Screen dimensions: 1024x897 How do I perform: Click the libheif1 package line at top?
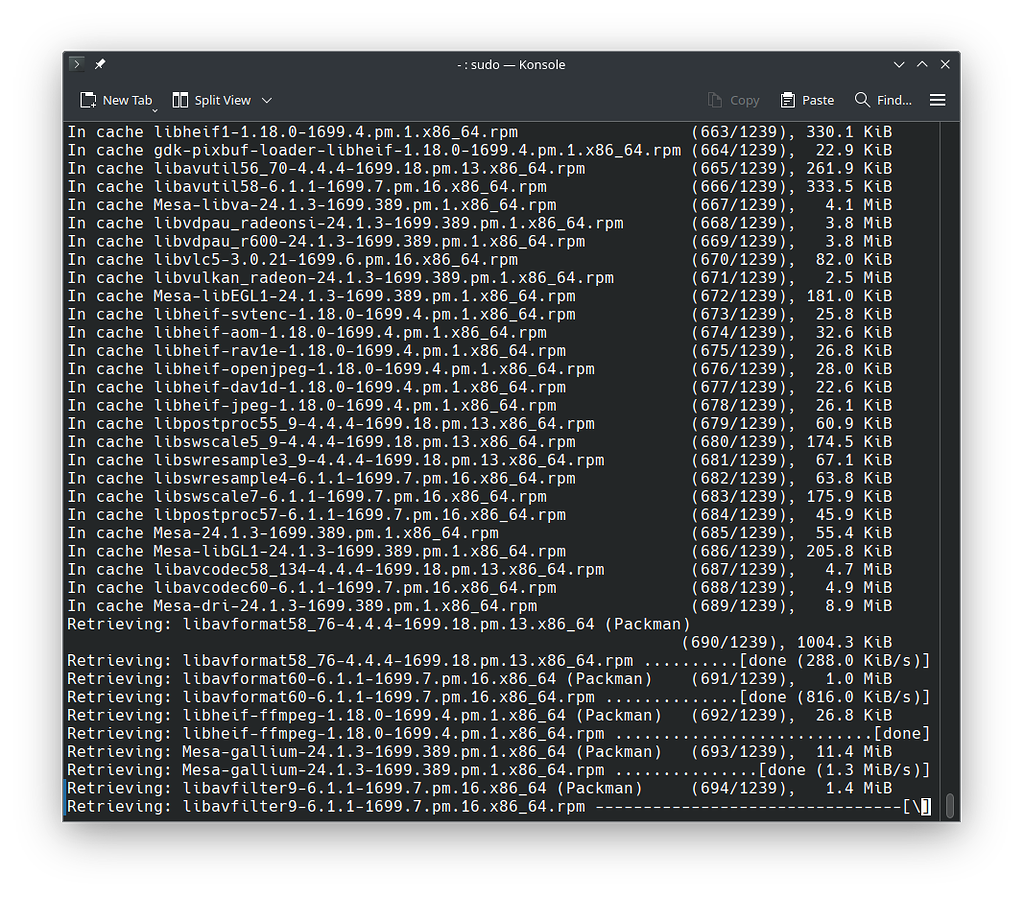click(x=292, y=132)
